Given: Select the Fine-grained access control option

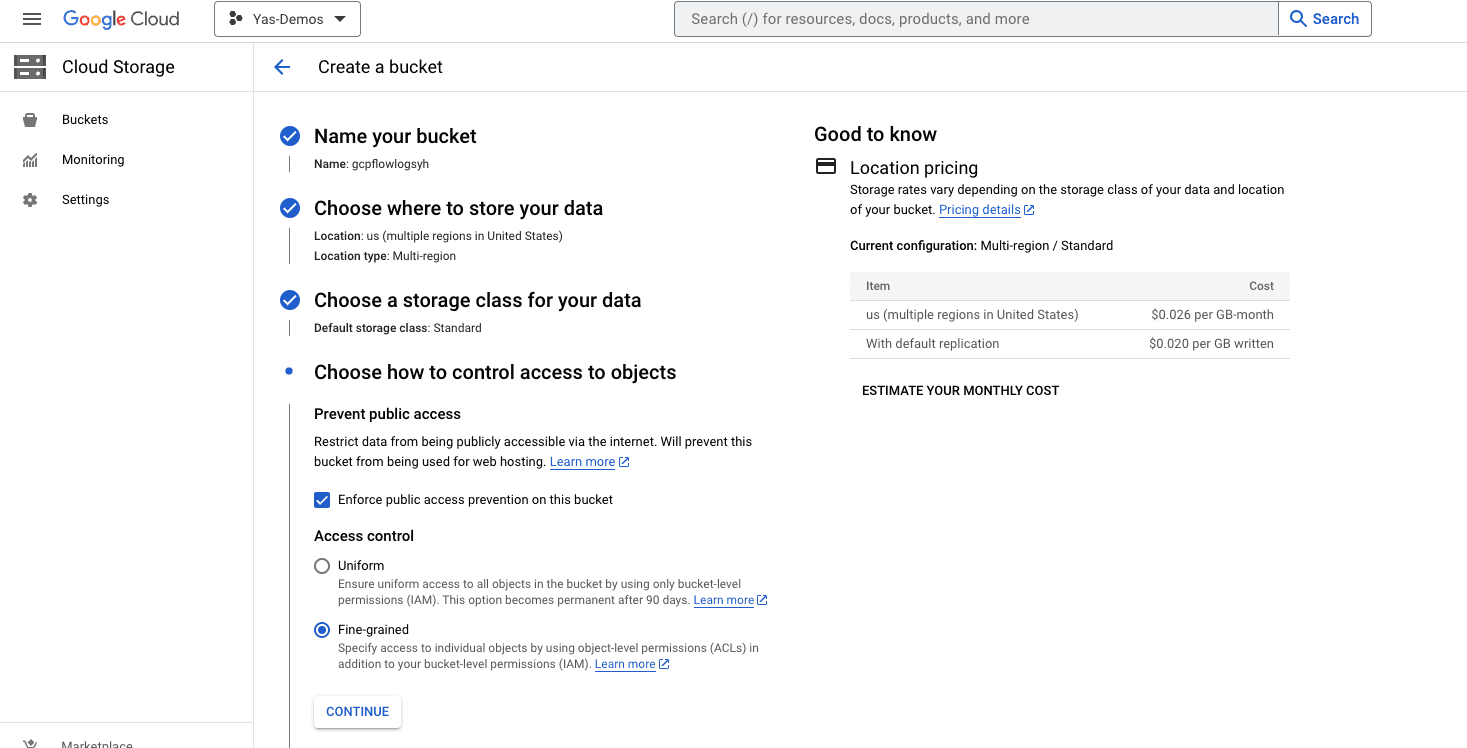Looking at the screenshot, I should [x=322, y=630].
